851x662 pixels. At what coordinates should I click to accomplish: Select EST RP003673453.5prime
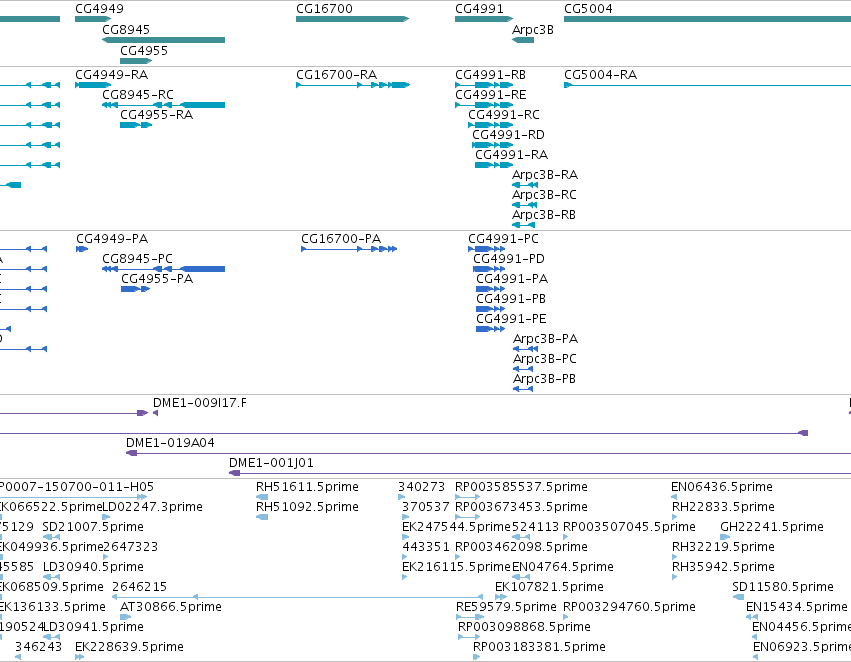(521, 507)
